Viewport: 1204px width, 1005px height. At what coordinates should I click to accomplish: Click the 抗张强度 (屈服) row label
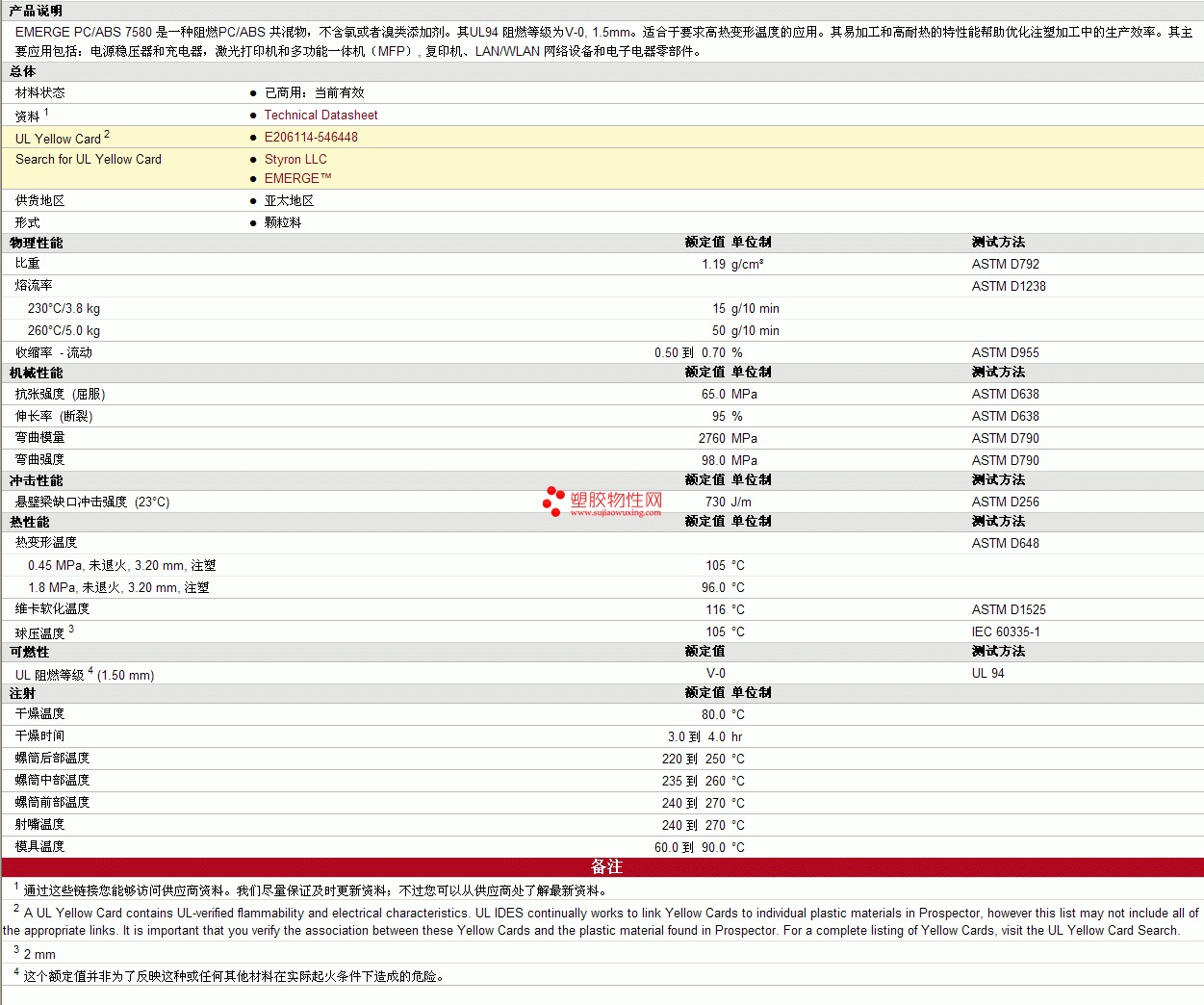pyautogui.click(x=60, y=394)
